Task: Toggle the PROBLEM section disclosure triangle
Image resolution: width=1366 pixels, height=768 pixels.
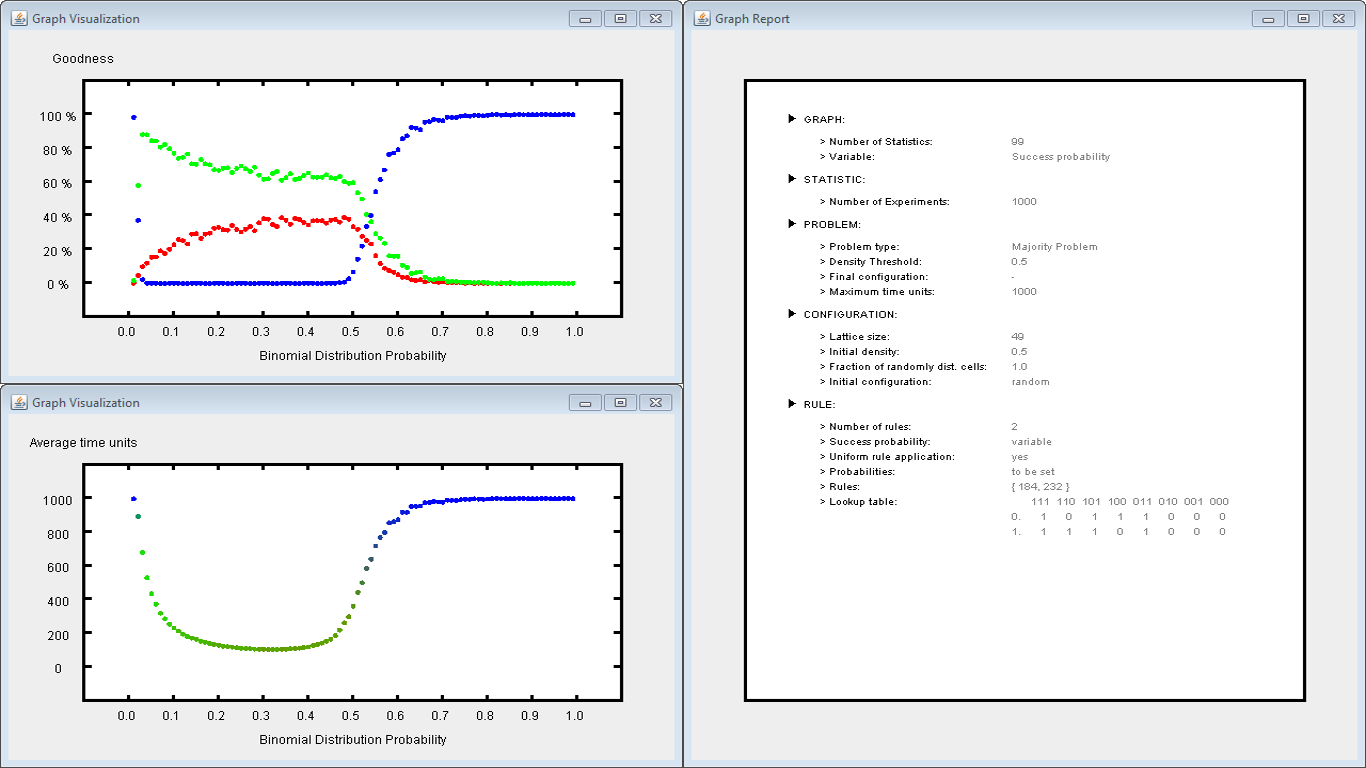Action: (792, 224)
